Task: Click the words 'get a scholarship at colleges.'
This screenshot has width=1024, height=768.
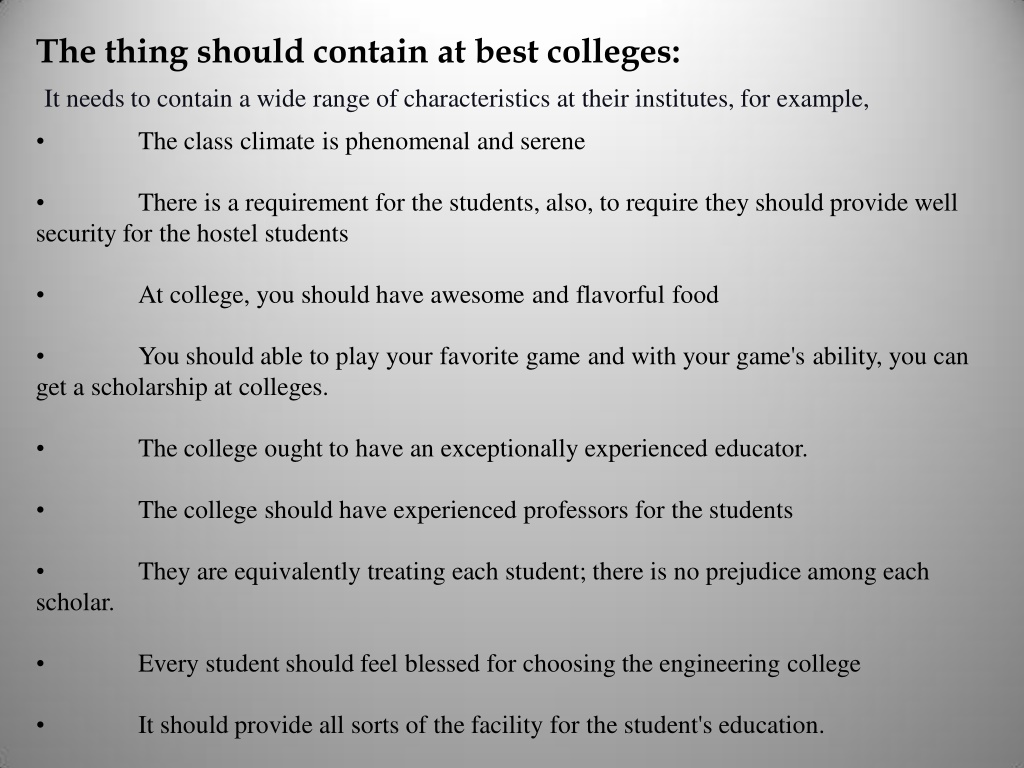Action: click(x=182, y=388)
